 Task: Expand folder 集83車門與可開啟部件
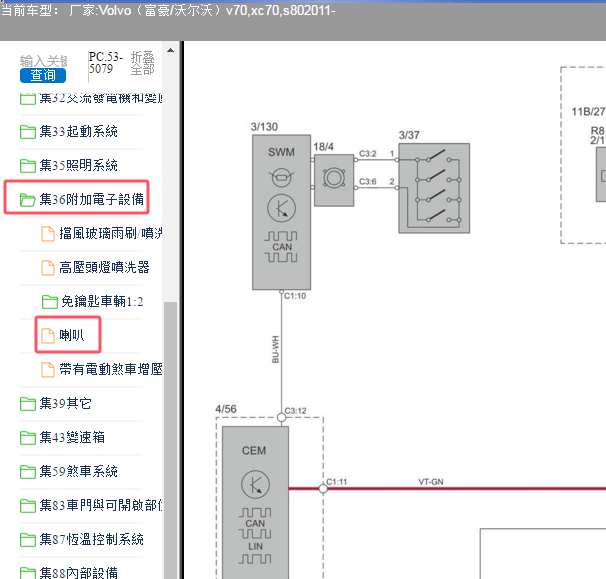[101, 505]
